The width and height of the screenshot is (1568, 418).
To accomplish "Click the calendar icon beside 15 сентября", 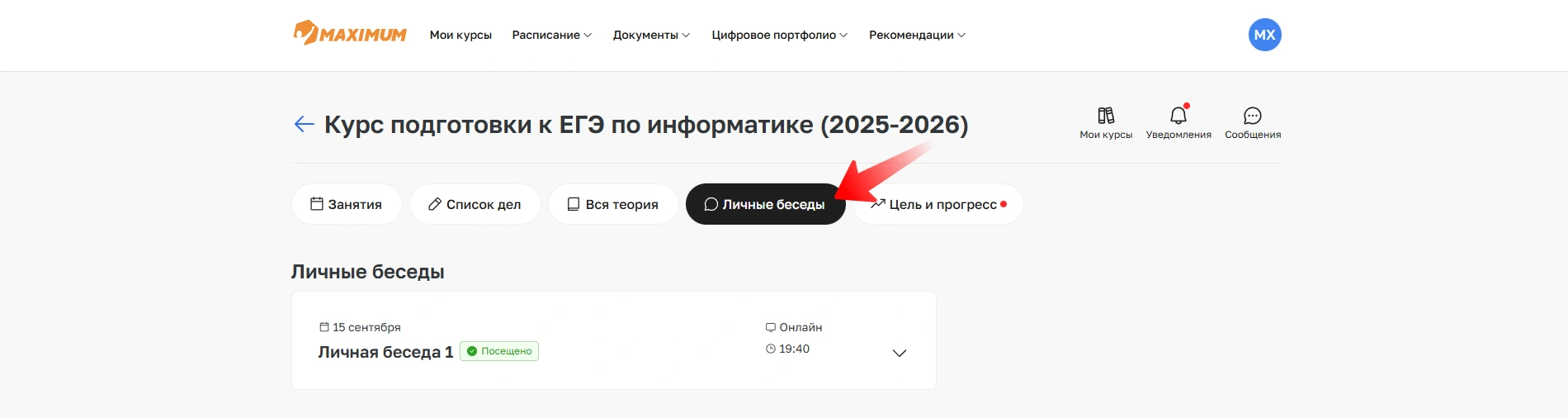I will [324, 327].
